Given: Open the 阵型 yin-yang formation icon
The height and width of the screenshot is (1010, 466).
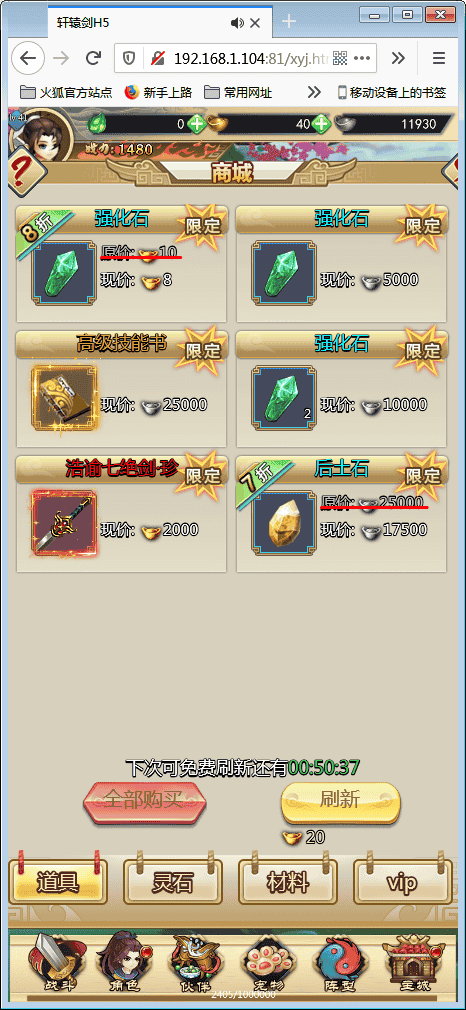Looking at the screenshot, I should [340, 963].
